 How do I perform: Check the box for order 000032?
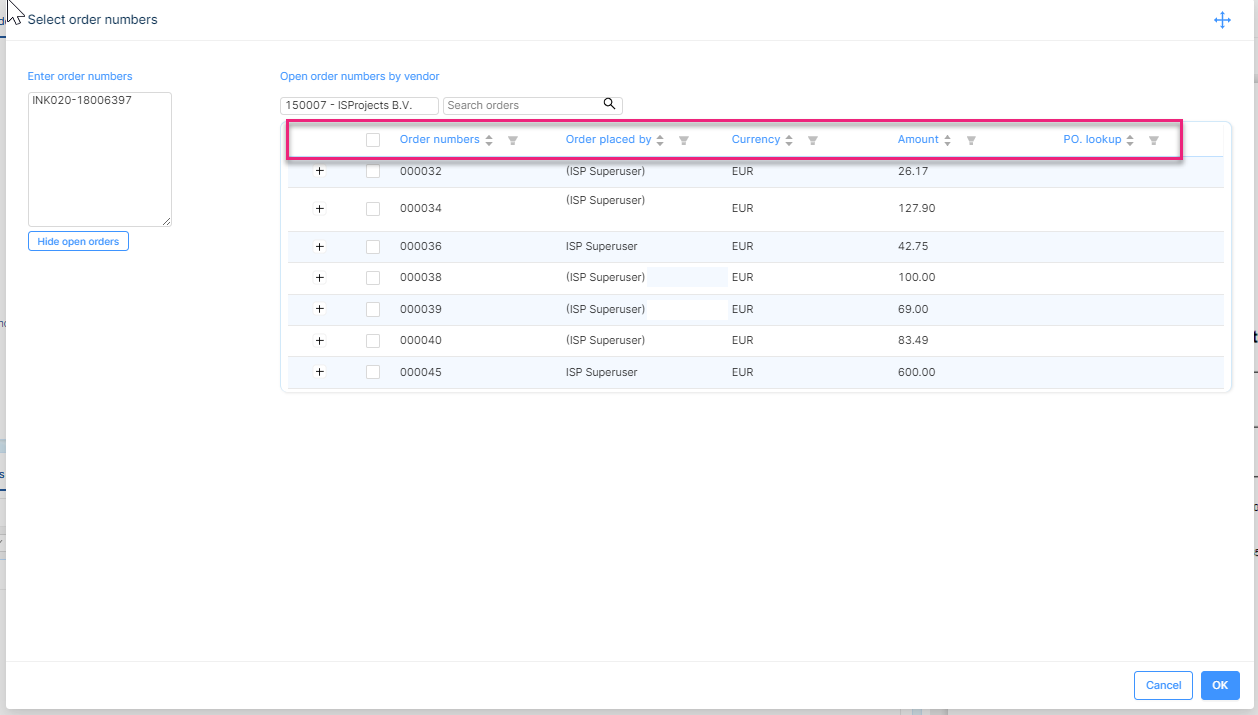tap(373, 172)
